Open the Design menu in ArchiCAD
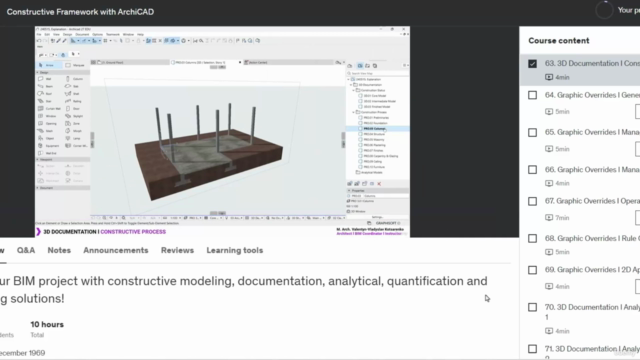This screenshot has height=360, width=640. click(67, 35)
